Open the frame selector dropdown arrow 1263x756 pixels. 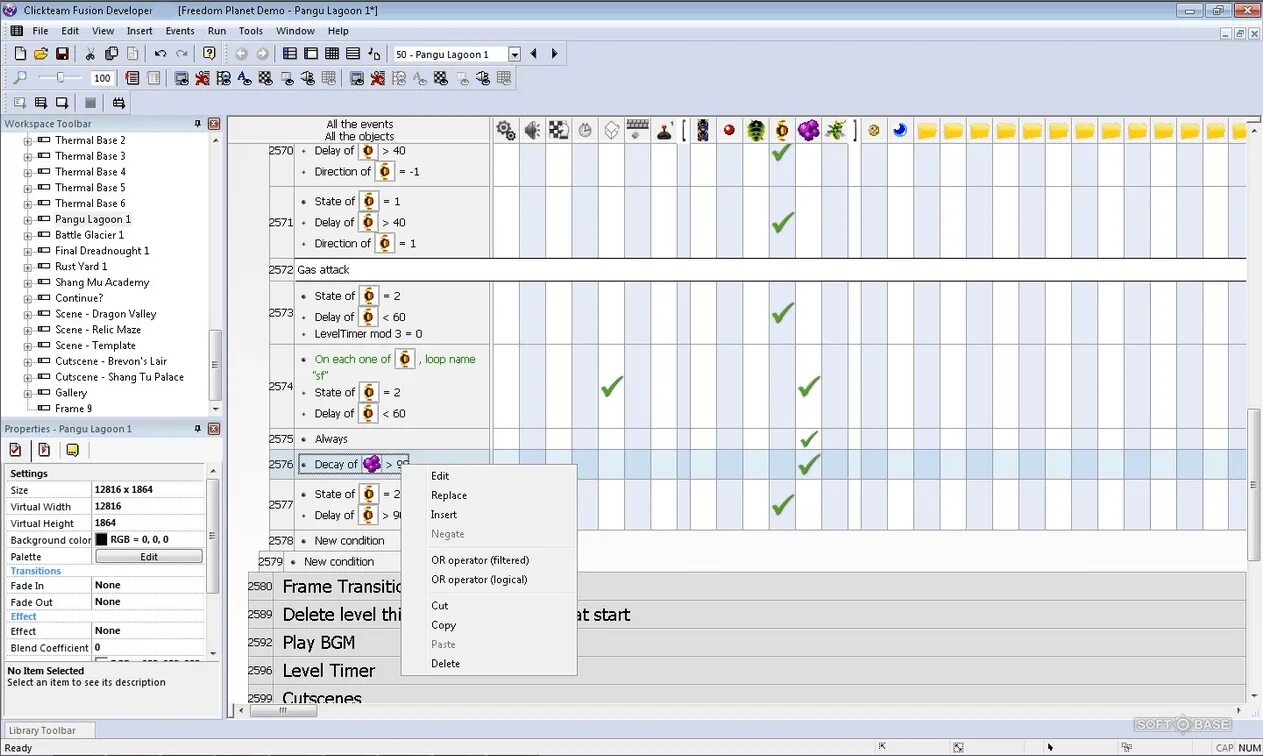515,54
